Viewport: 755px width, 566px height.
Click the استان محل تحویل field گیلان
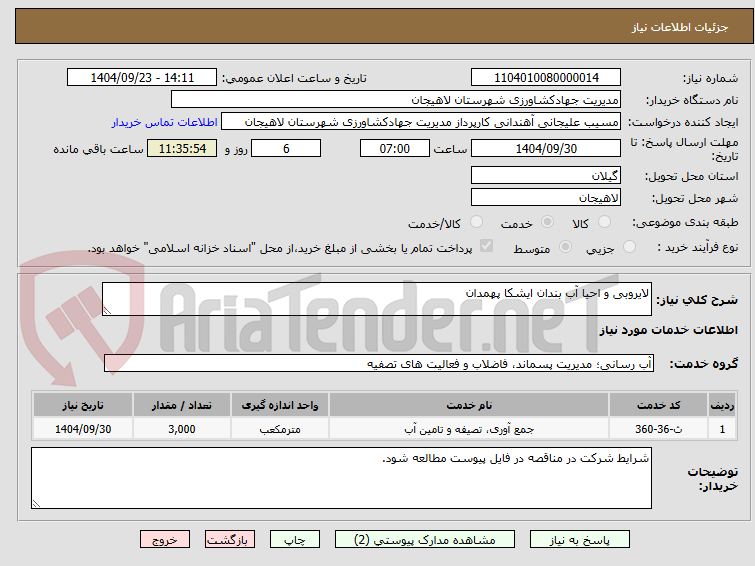546,175
